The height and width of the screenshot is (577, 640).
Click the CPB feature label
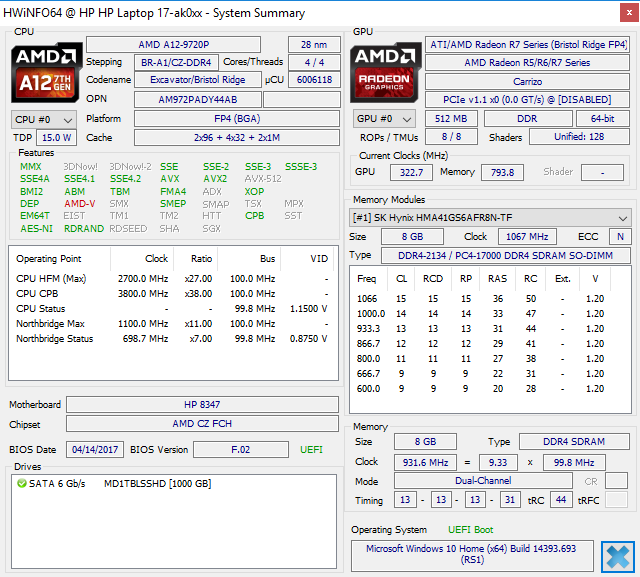coord(255,216)
